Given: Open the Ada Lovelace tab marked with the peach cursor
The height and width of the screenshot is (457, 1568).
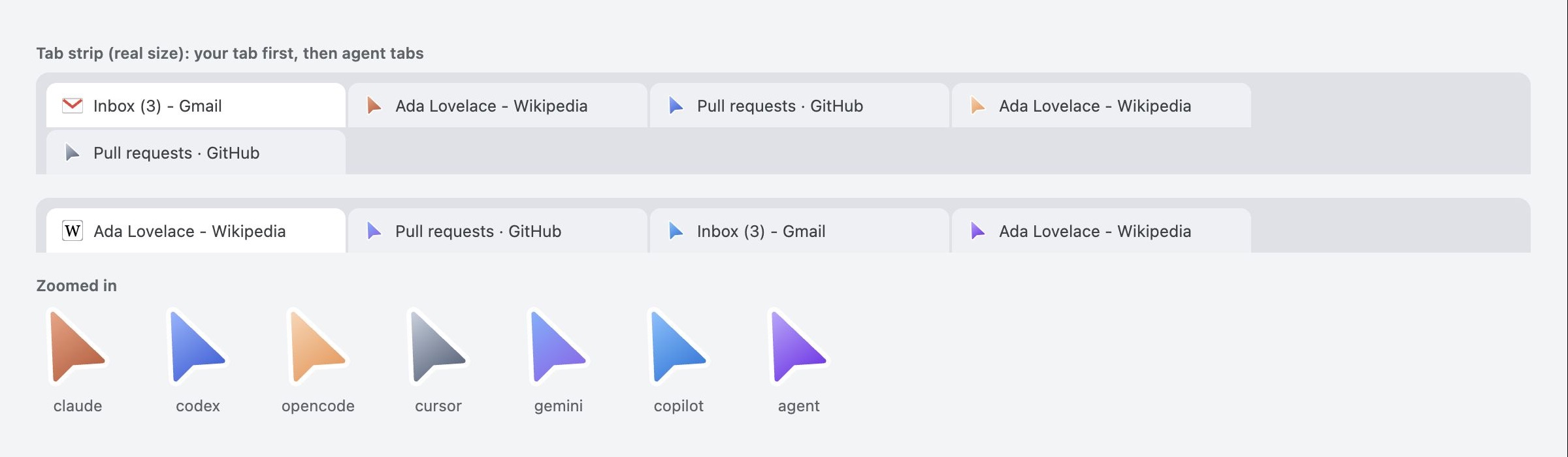Looking at the screenshot, I should coord(1102,105).
